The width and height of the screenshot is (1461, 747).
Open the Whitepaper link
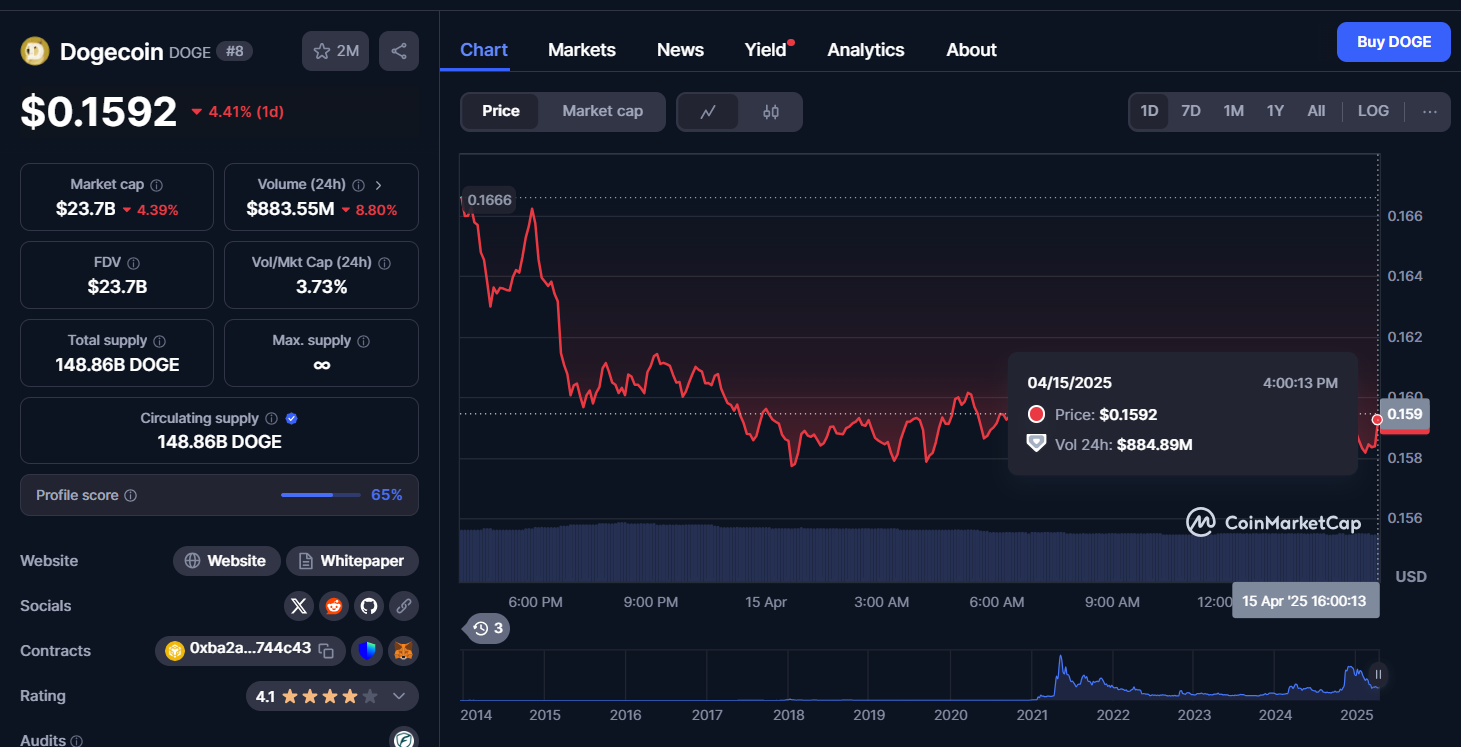click(x=352, y=561)
